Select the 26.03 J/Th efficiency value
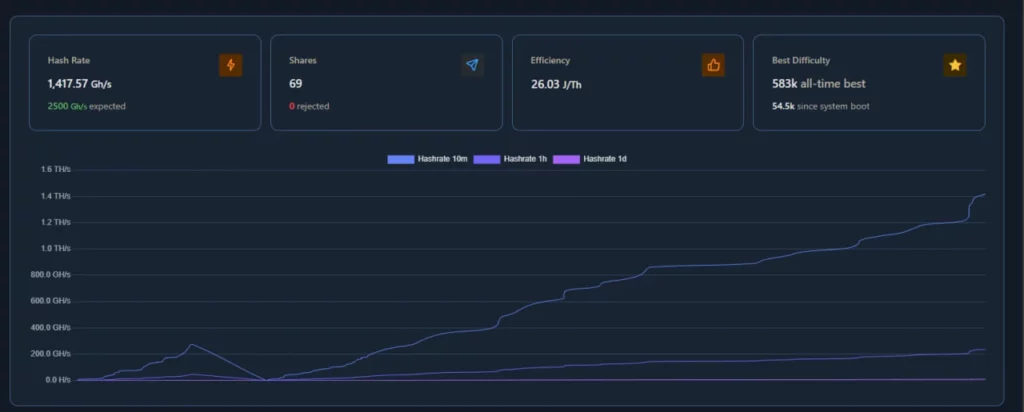Viewport: 1024px width, 412px height. [x=556, y=84]
